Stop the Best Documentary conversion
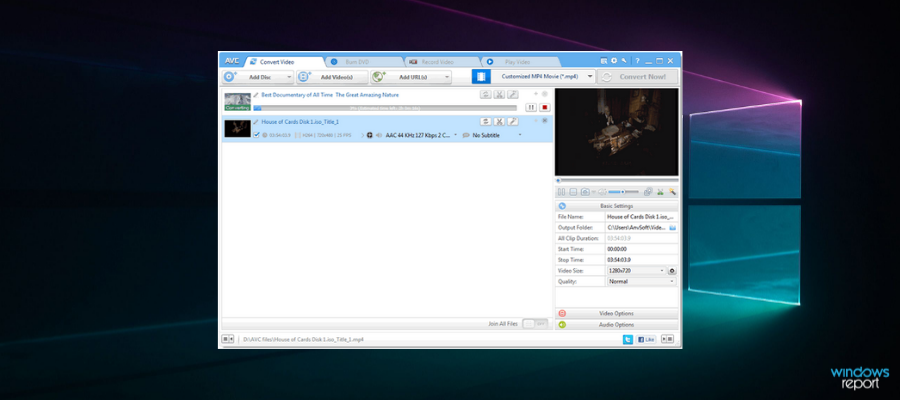The image size is (900, 400). (545, 107)
